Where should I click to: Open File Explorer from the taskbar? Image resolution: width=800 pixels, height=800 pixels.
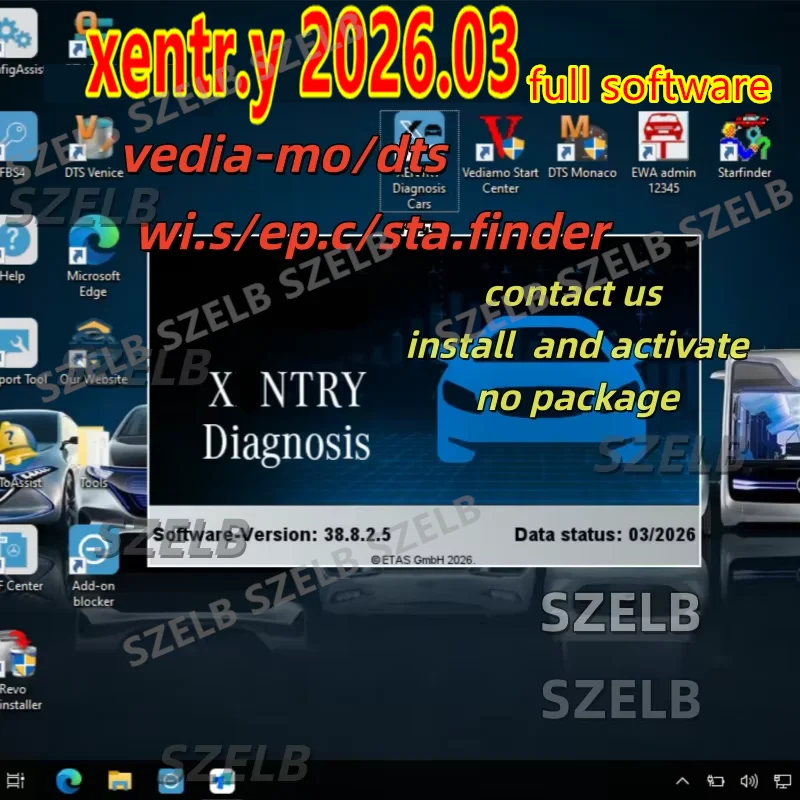120,781
